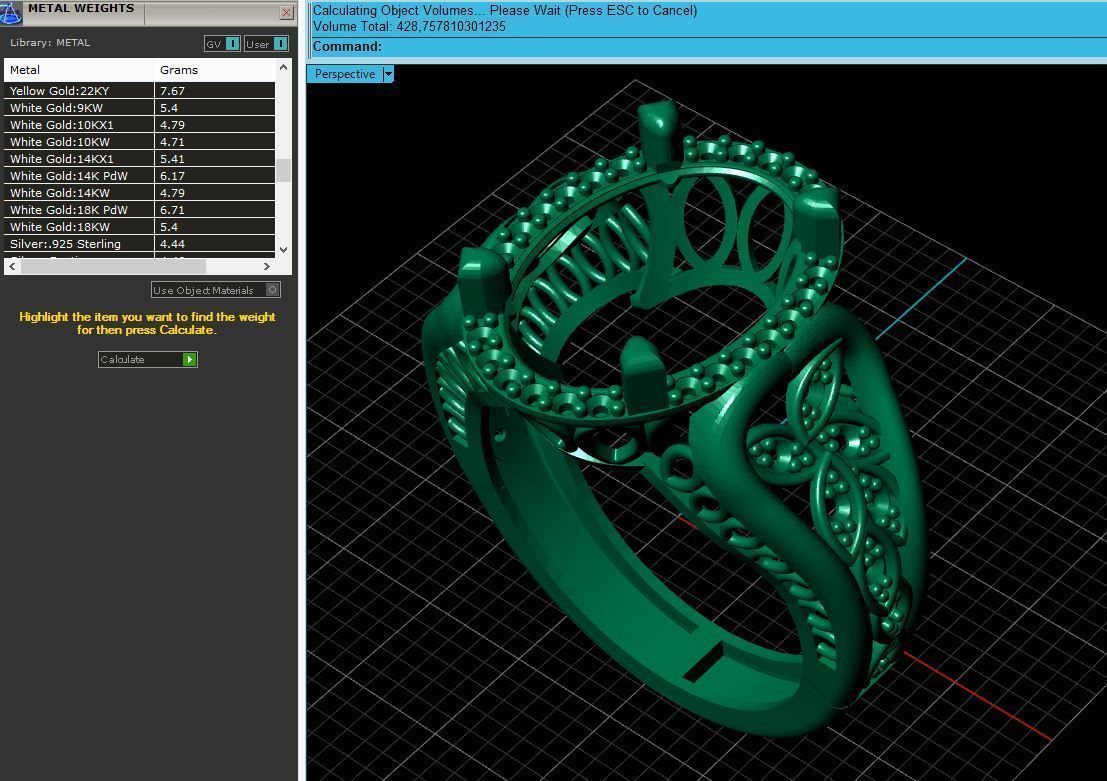Close the Metal Weights panel

[x=286, y=12]
